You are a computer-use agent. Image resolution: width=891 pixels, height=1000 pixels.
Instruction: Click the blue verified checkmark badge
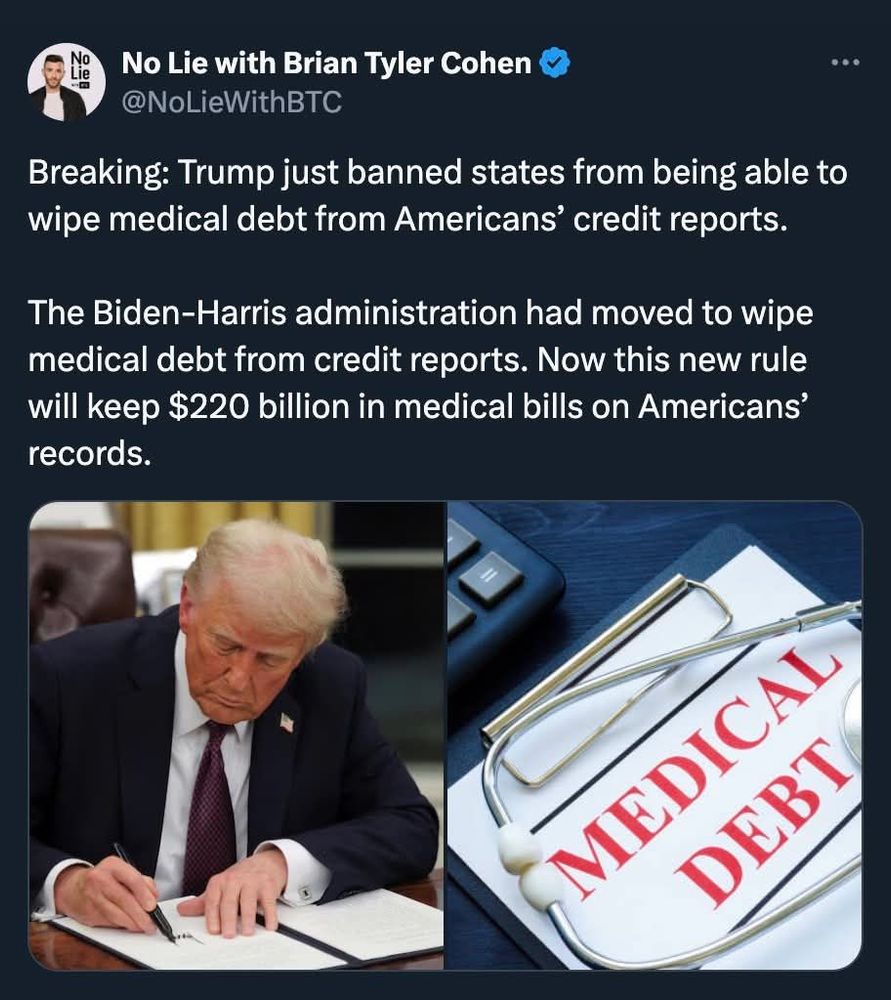(x=555, y=62)
